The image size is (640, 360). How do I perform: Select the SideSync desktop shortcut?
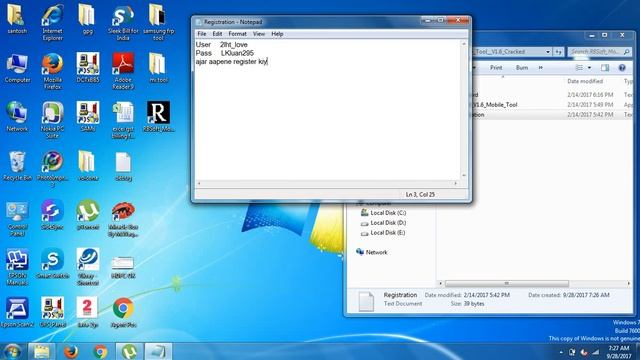coord(53,215)
